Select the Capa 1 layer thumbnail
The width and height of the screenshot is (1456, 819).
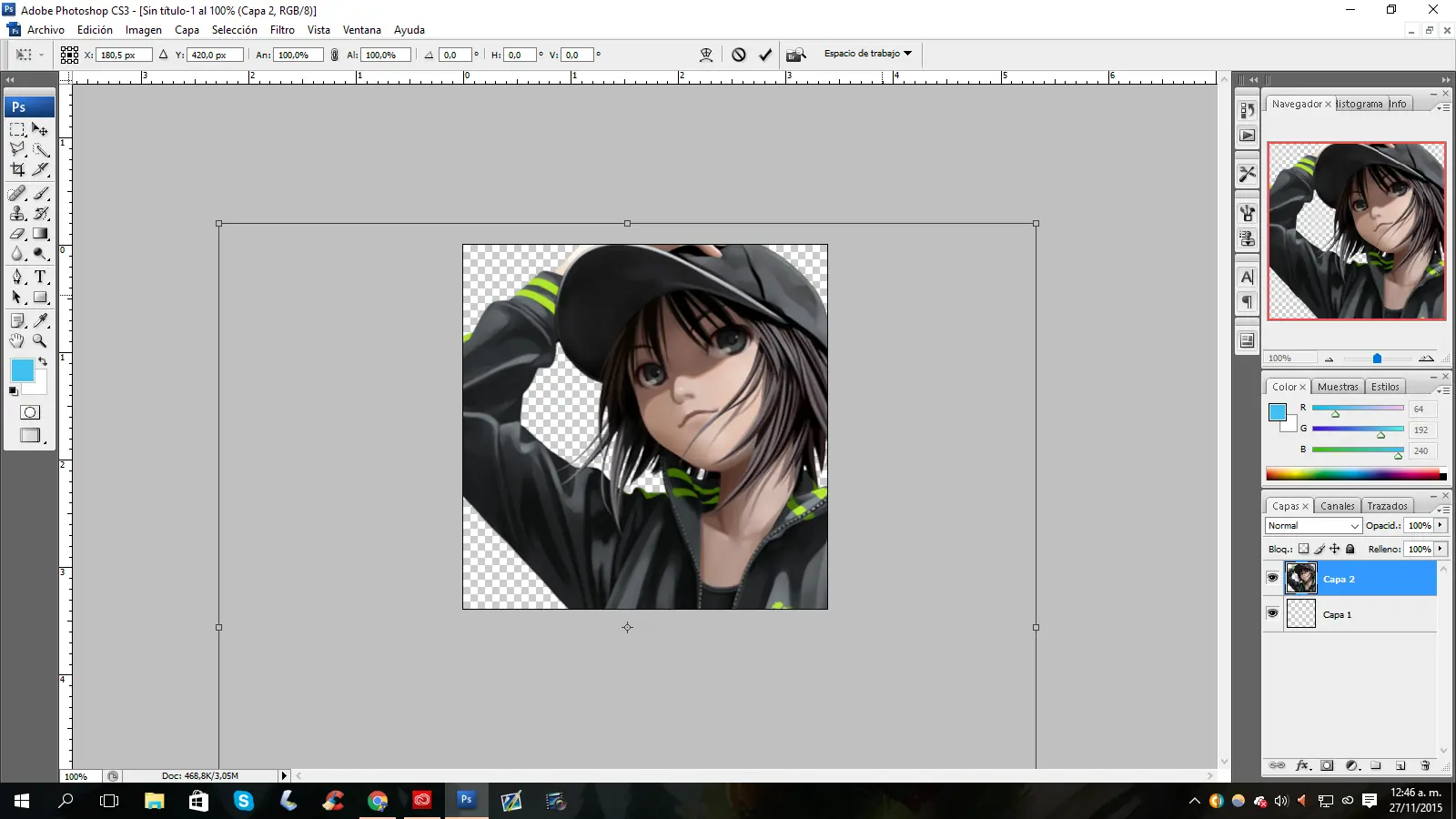click(1300, 613)
